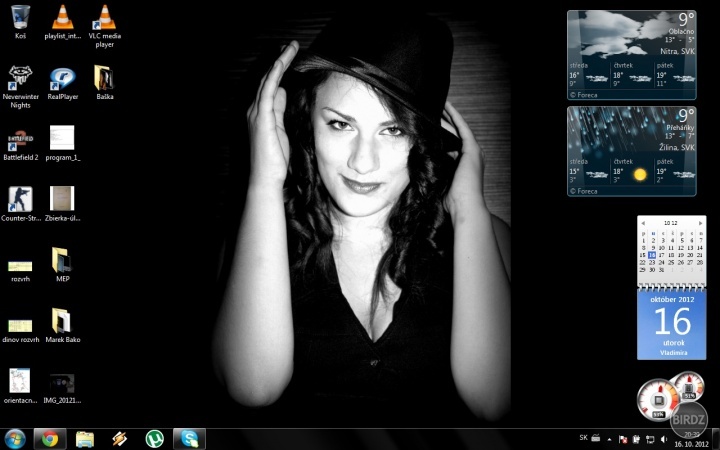Select the orientacn... document icon
The height and width of the screenshot is (450, 720).
20,386
